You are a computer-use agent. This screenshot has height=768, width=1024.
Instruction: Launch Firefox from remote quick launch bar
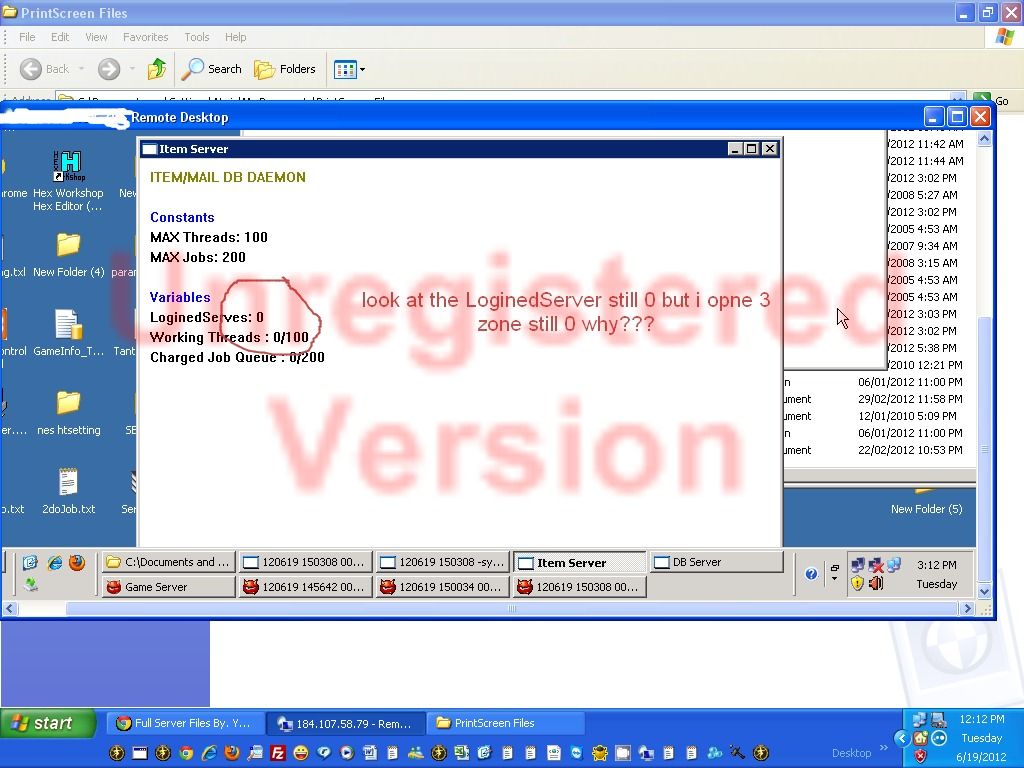(x=77, y=562)
